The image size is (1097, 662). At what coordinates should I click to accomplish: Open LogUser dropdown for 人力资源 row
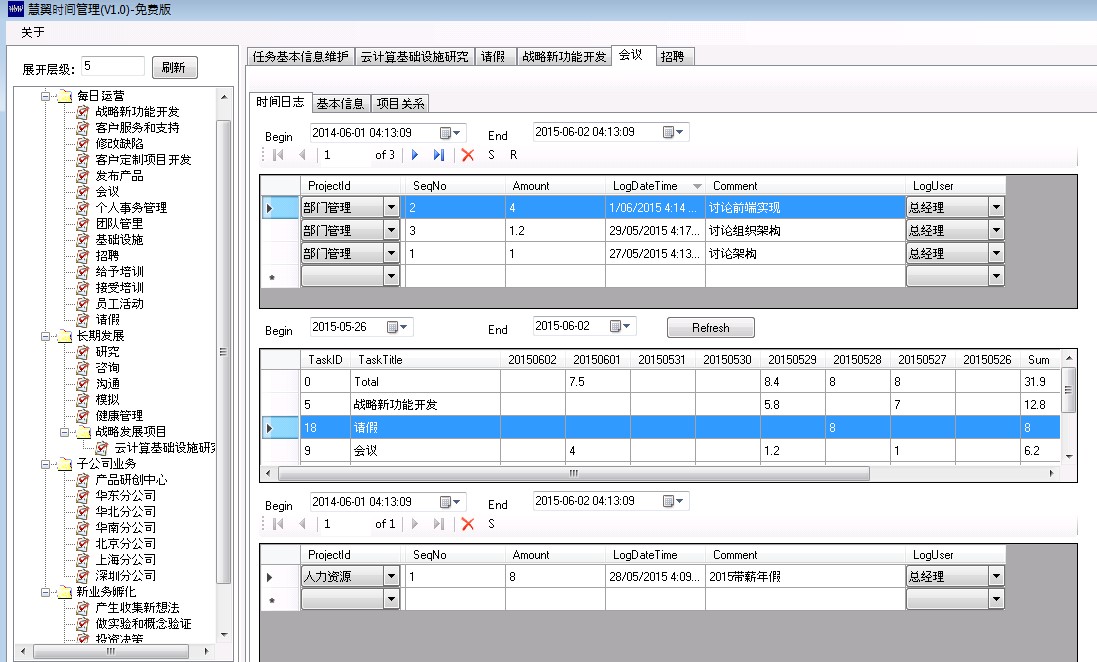[x=995, y=577]
